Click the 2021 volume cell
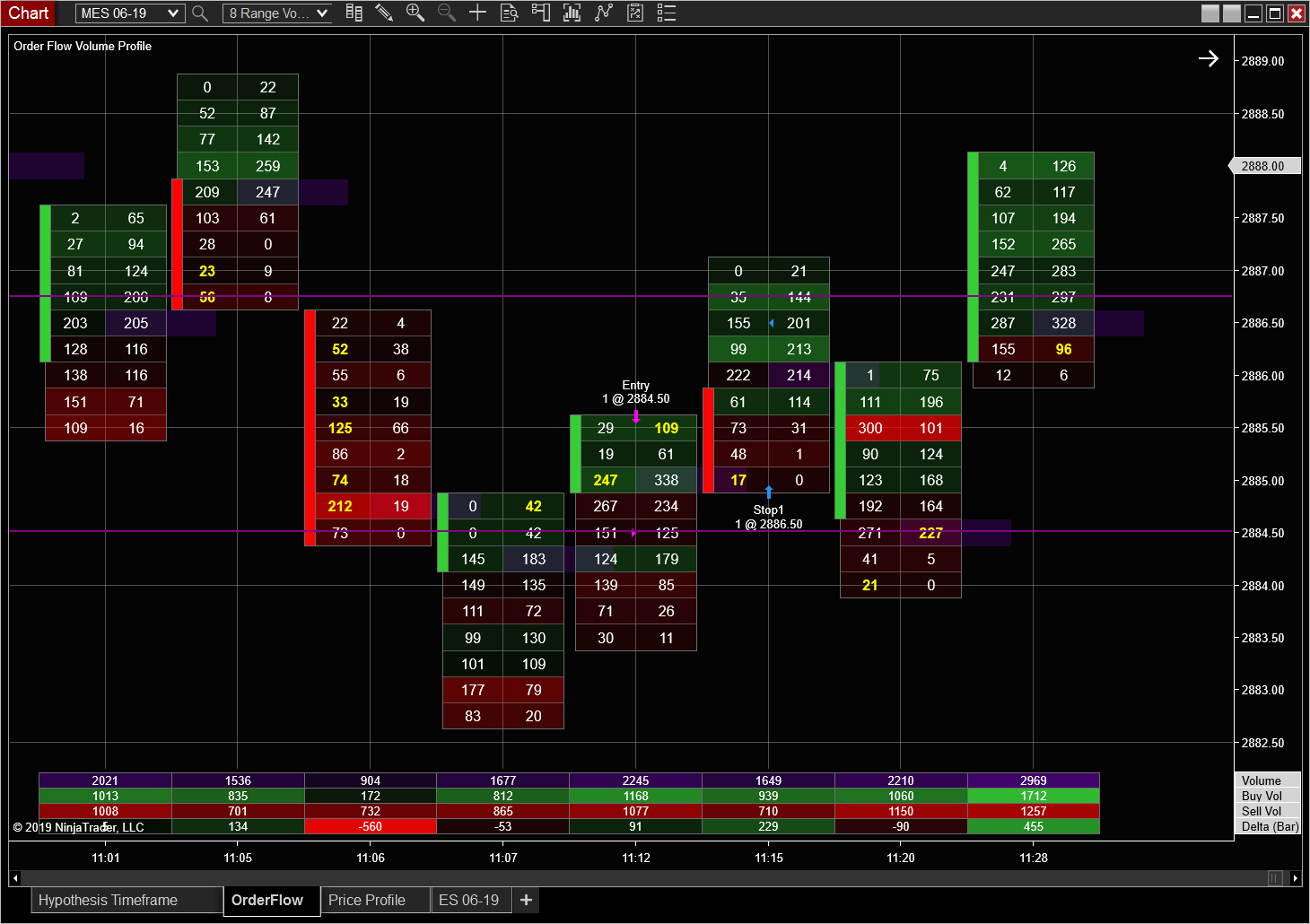Screen dimensions: 1310x924 pos(105,780)
